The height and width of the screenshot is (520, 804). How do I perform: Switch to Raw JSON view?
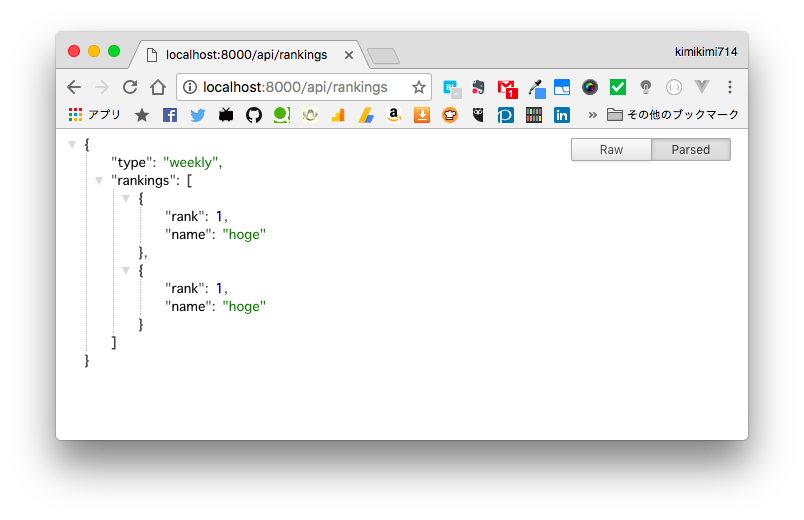[x=611, y=150]
